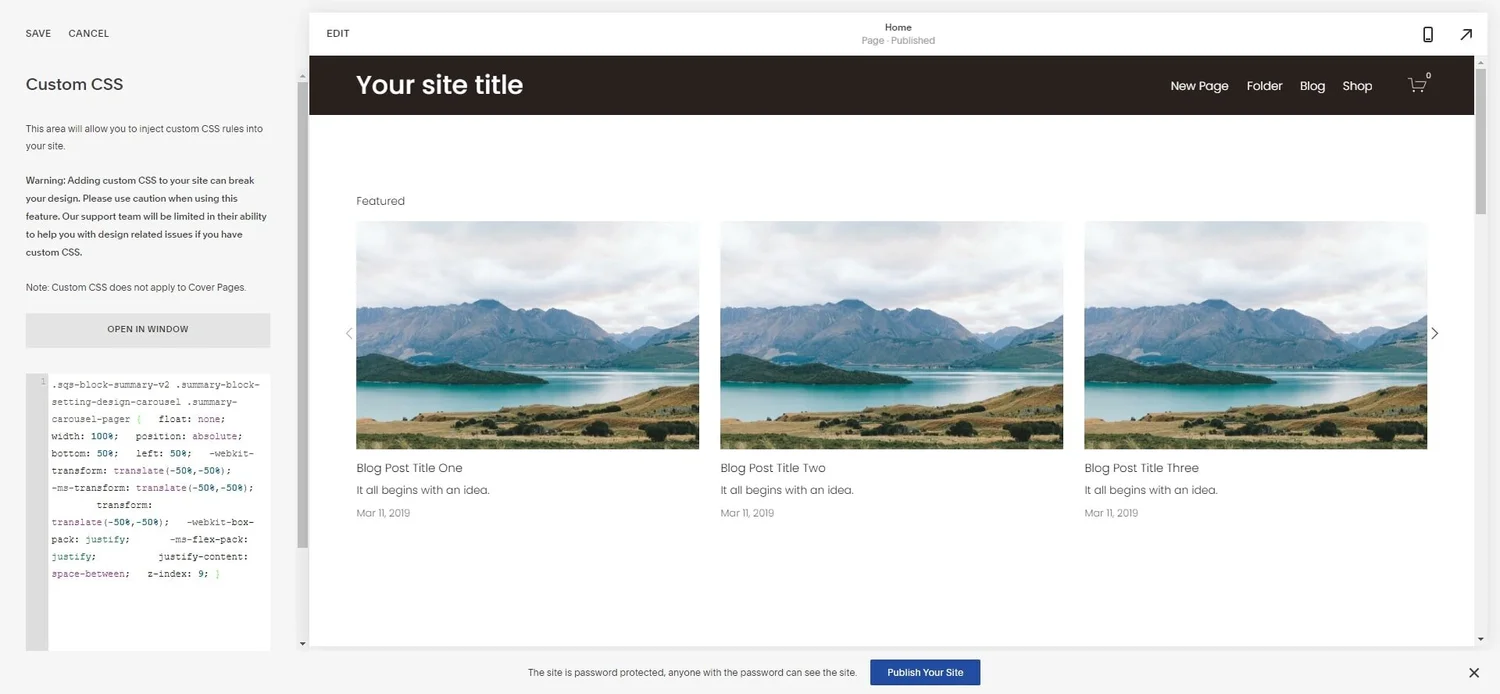
Task: Open the Shop page
Action: (x=1357, y=85)
